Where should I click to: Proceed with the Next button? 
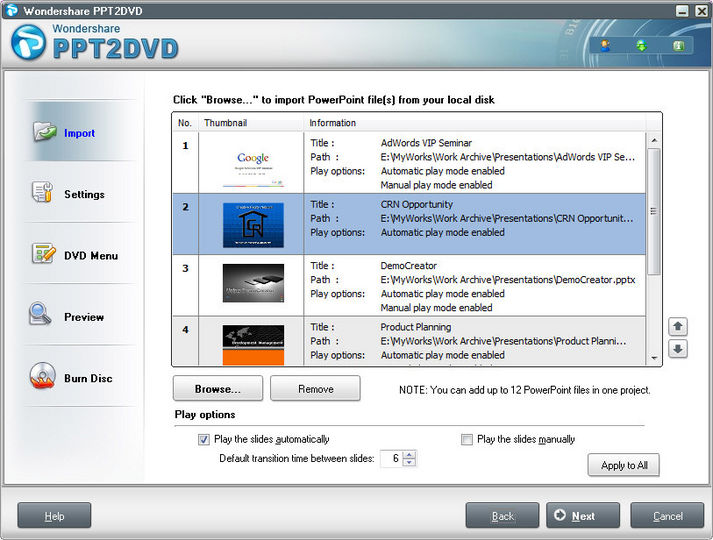click(x=583, y=516)
